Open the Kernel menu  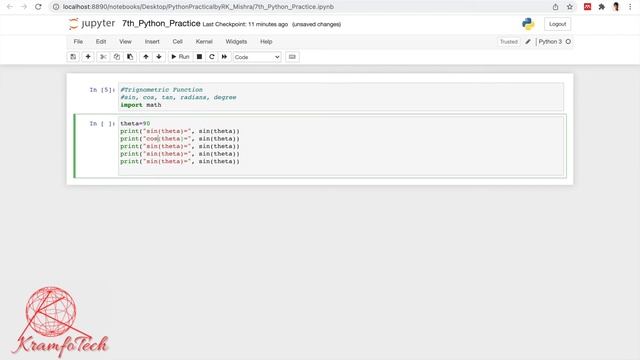pyautogui.click(x=204, y=42)
